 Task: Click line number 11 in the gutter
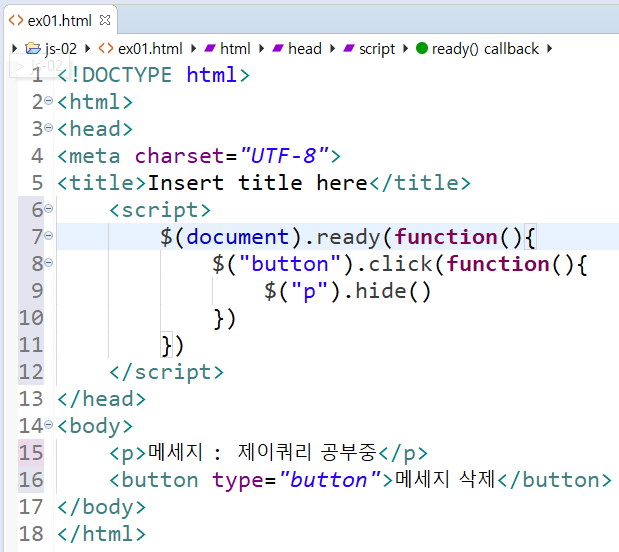[31, 345]
